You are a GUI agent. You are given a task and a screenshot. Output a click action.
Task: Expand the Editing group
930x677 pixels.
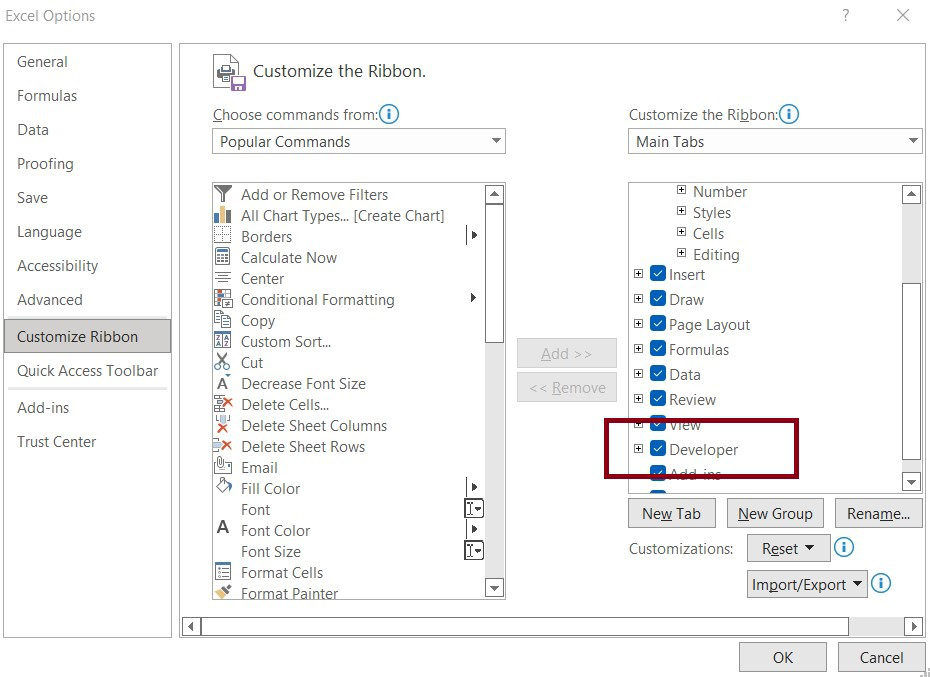[x=681, y=253]
